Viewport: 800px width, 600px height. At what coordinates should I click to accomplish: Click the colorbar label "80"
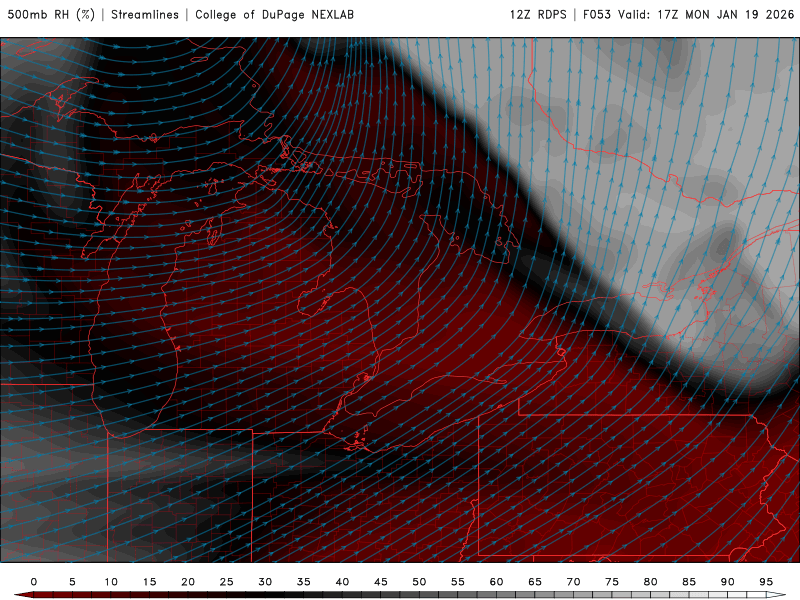pos(651,582)
